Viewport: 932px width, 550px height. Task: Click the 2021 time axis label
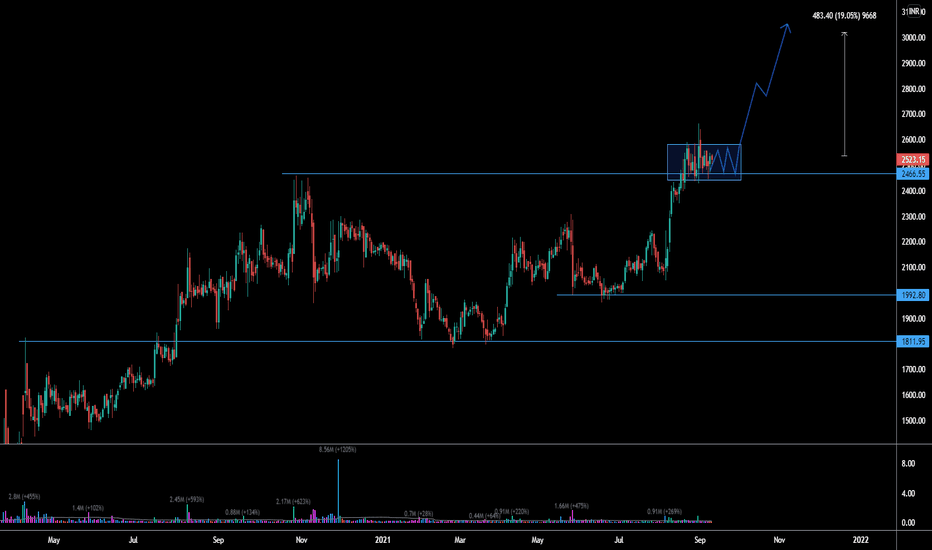(383, 540)
